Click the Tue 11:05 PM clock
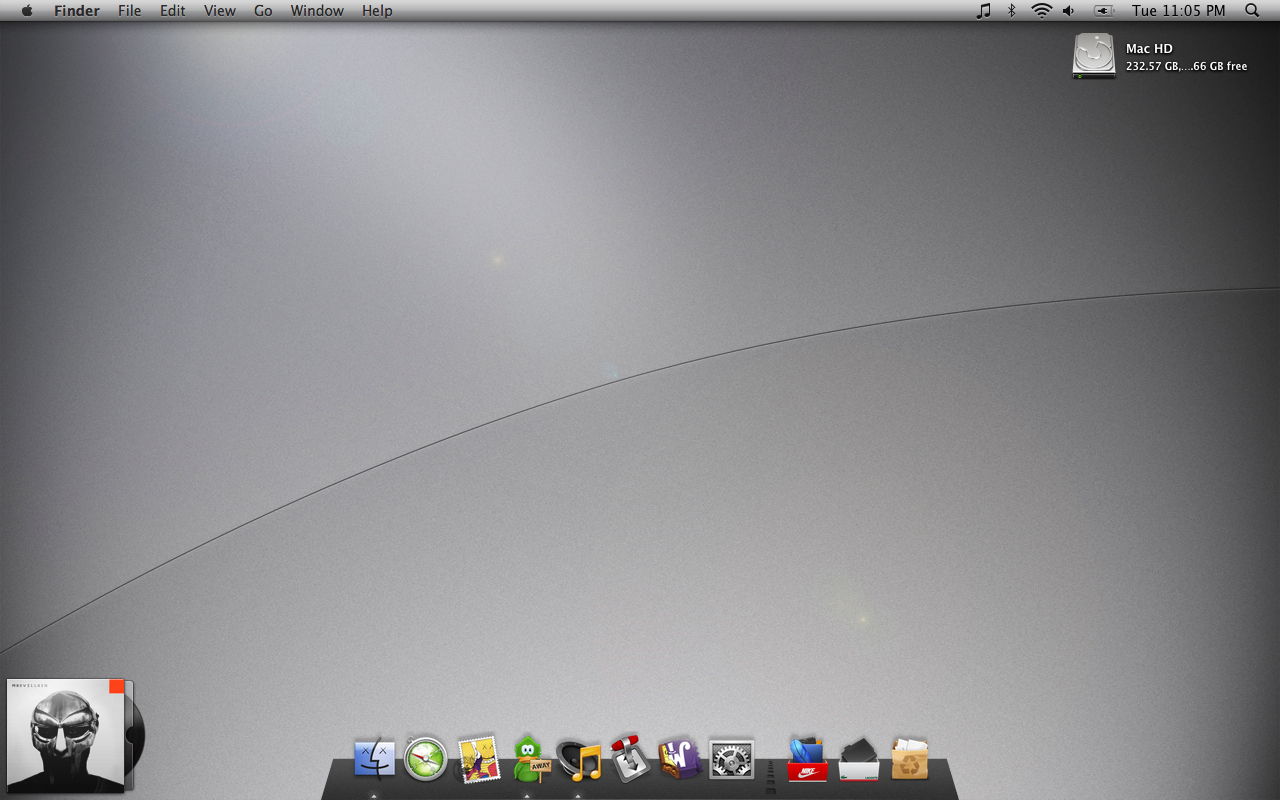Screen dimensions: 1280x800 coord(1178,11)
